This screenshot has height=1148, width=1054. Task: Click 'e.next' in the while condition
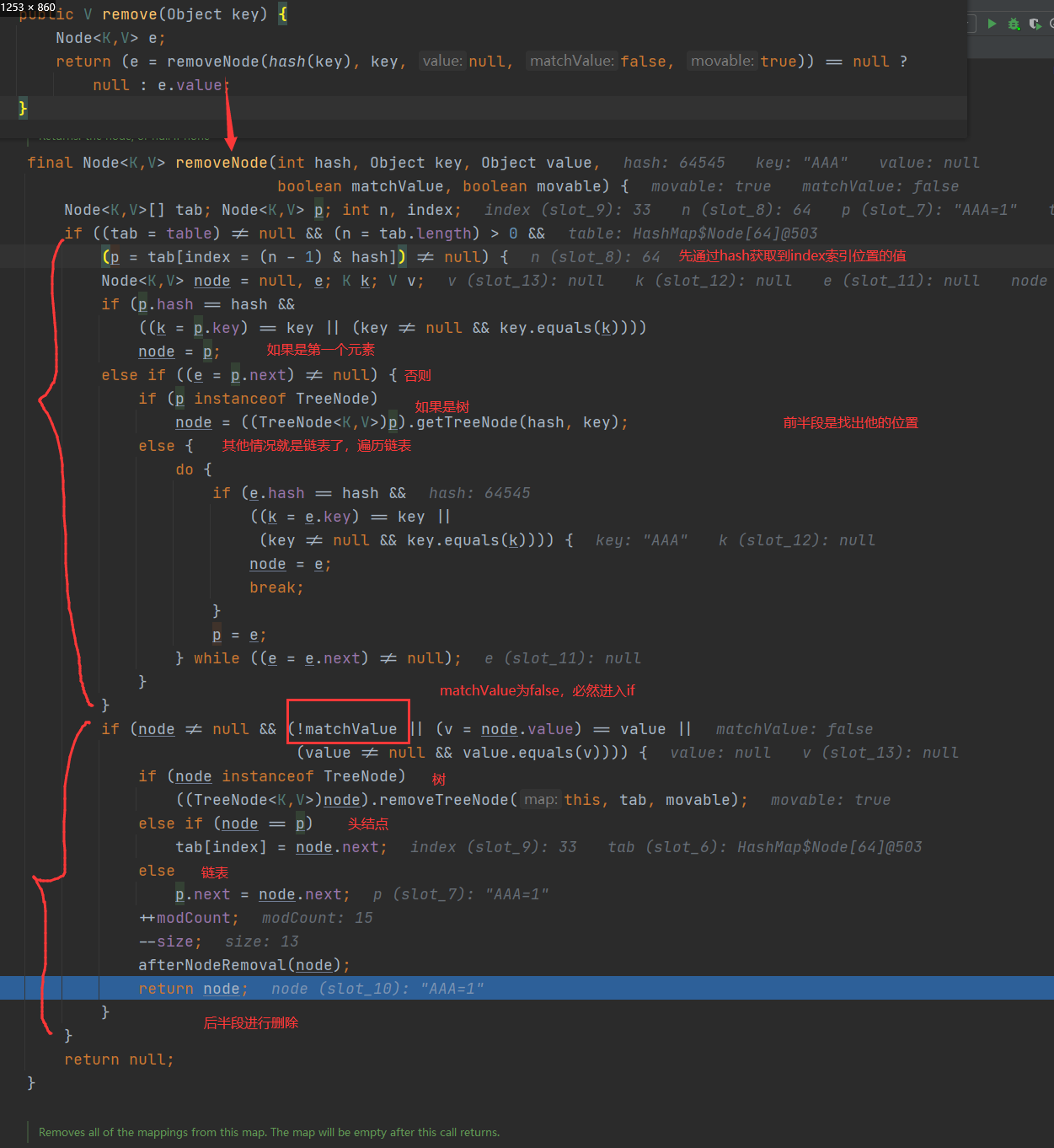click(x=332, y=658)
